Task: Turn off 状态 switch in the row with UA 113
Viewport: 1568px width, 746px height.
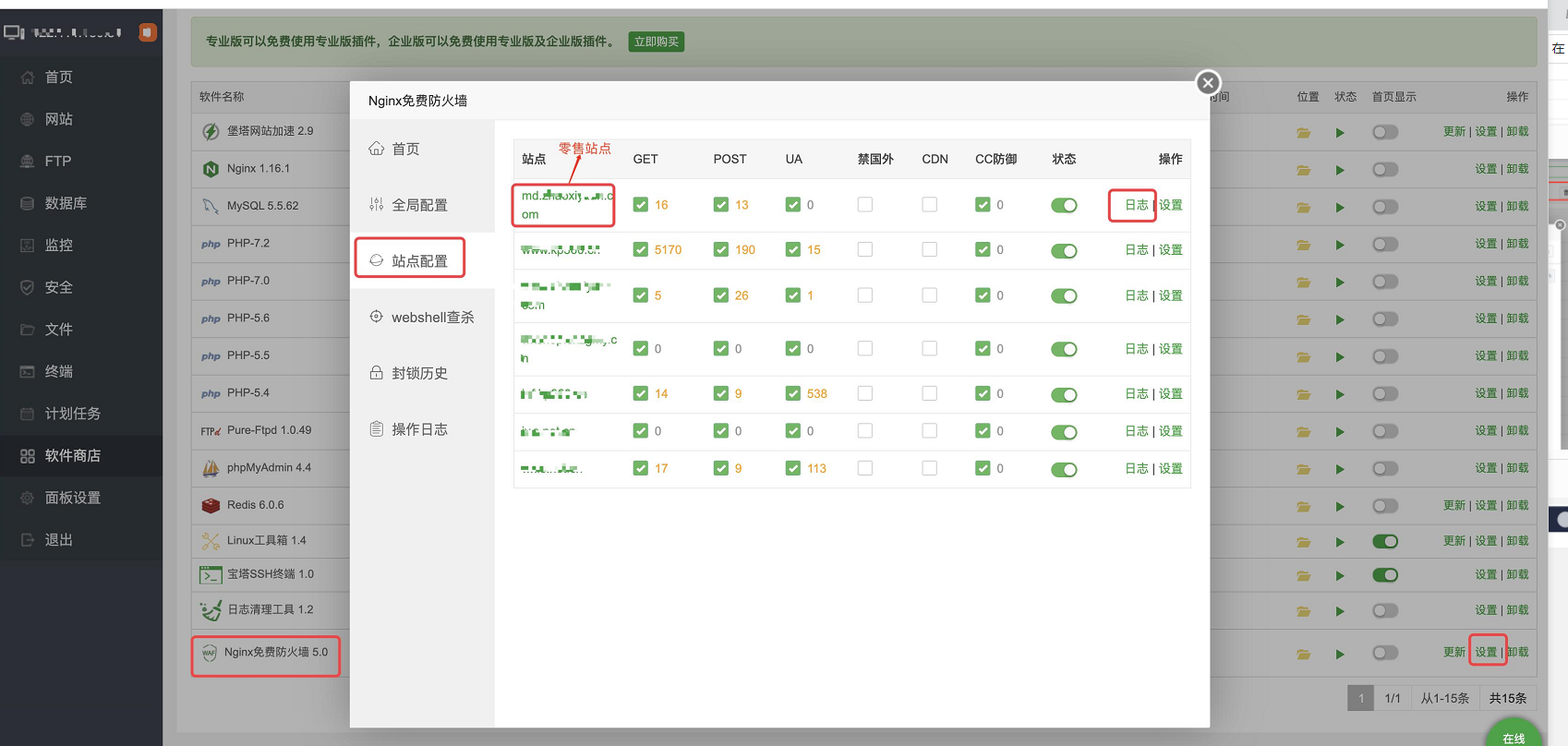Action: (x=1064, y=469)
